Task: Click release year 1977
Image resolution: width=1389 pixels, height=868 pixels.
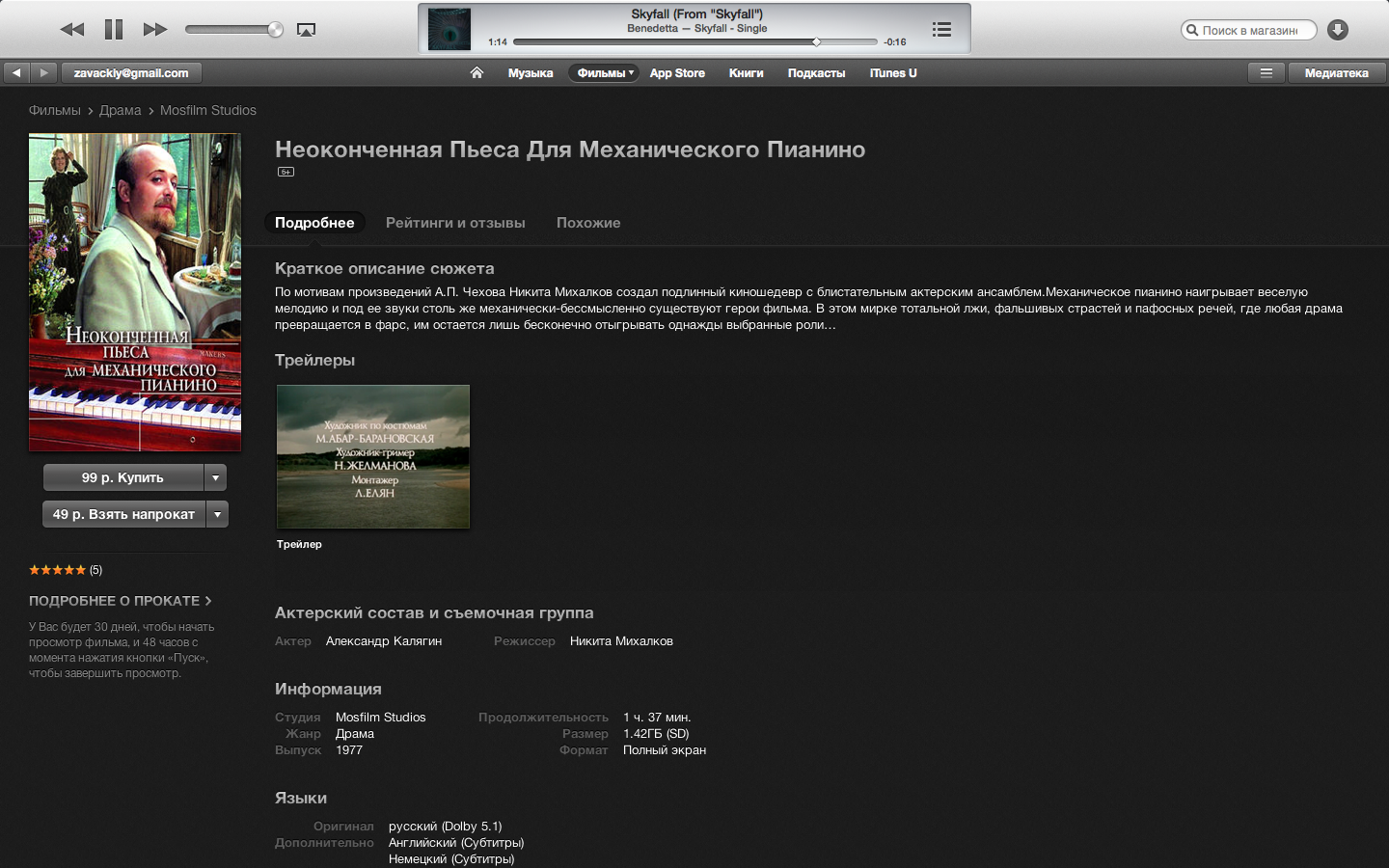Action: [349, 750]
